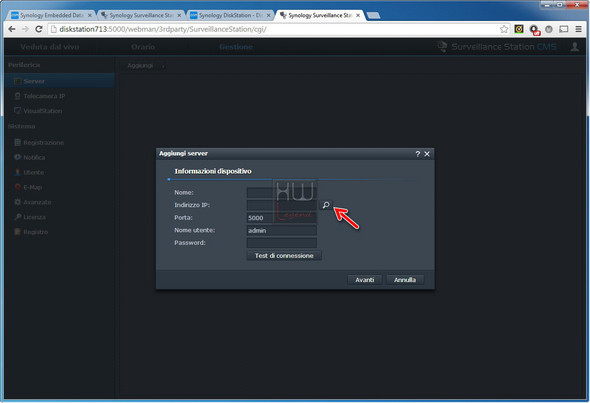590x403 pixels.
Task: Bookmark page with the star icon
Action: tap(504, 29)
